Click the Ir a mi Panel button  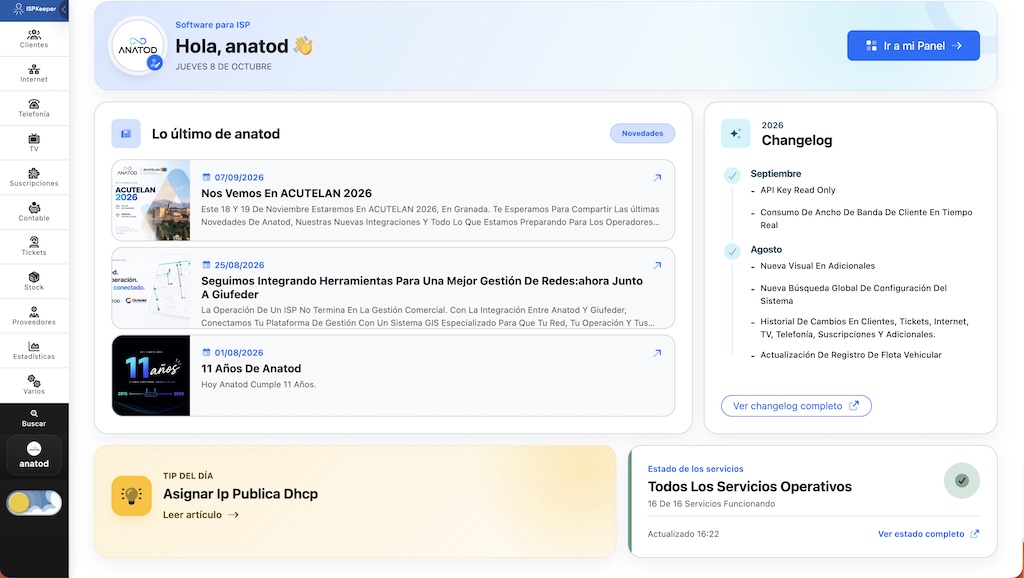(913, 46)
